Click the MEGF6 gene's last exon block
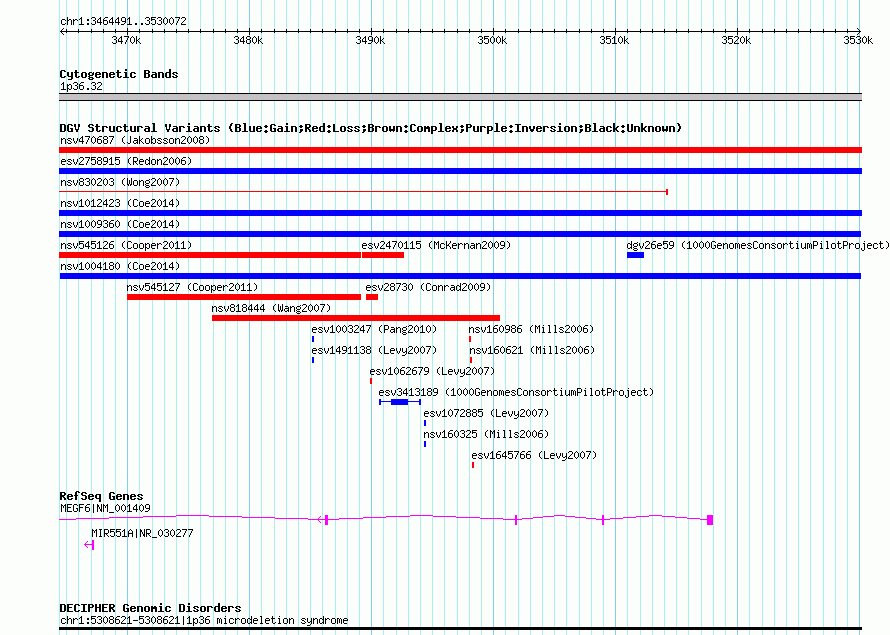The width and height of the screenshot is (890, 635). tap(710, 520)
